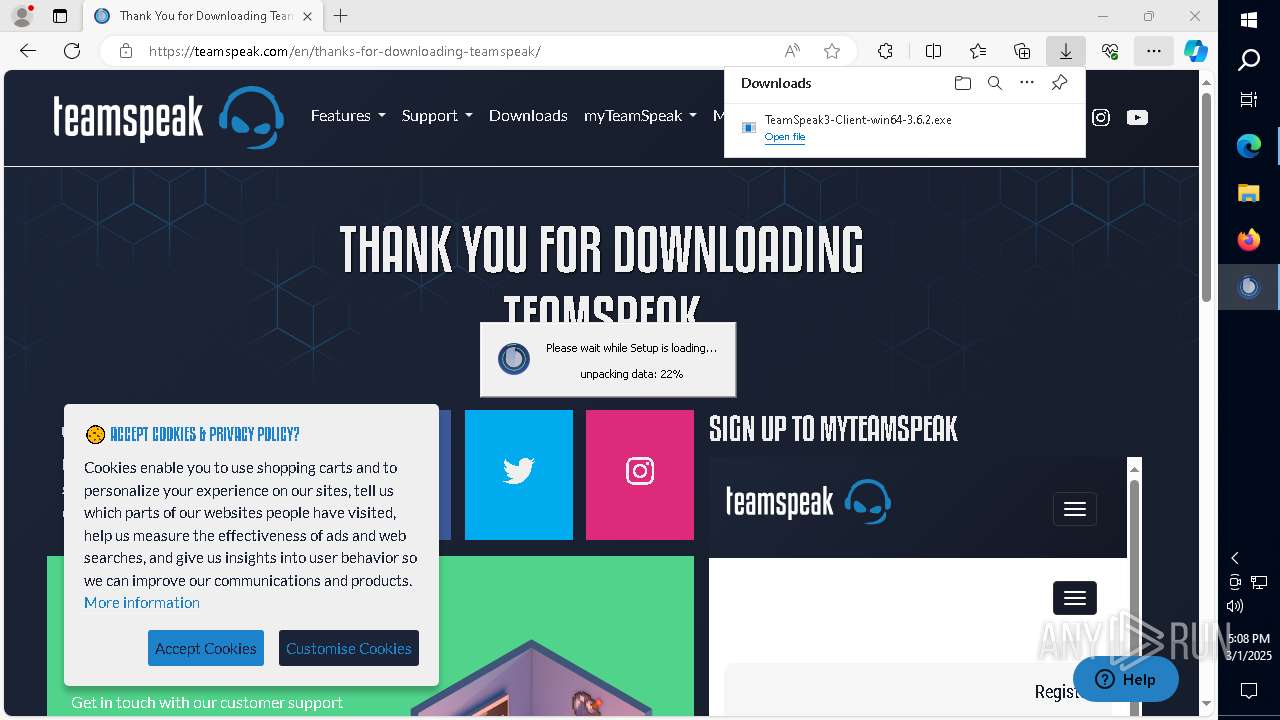This screenshot has height=720, width=1280.
Task: Open Edge Settings and more menu
Action: tap(1154, 51)
